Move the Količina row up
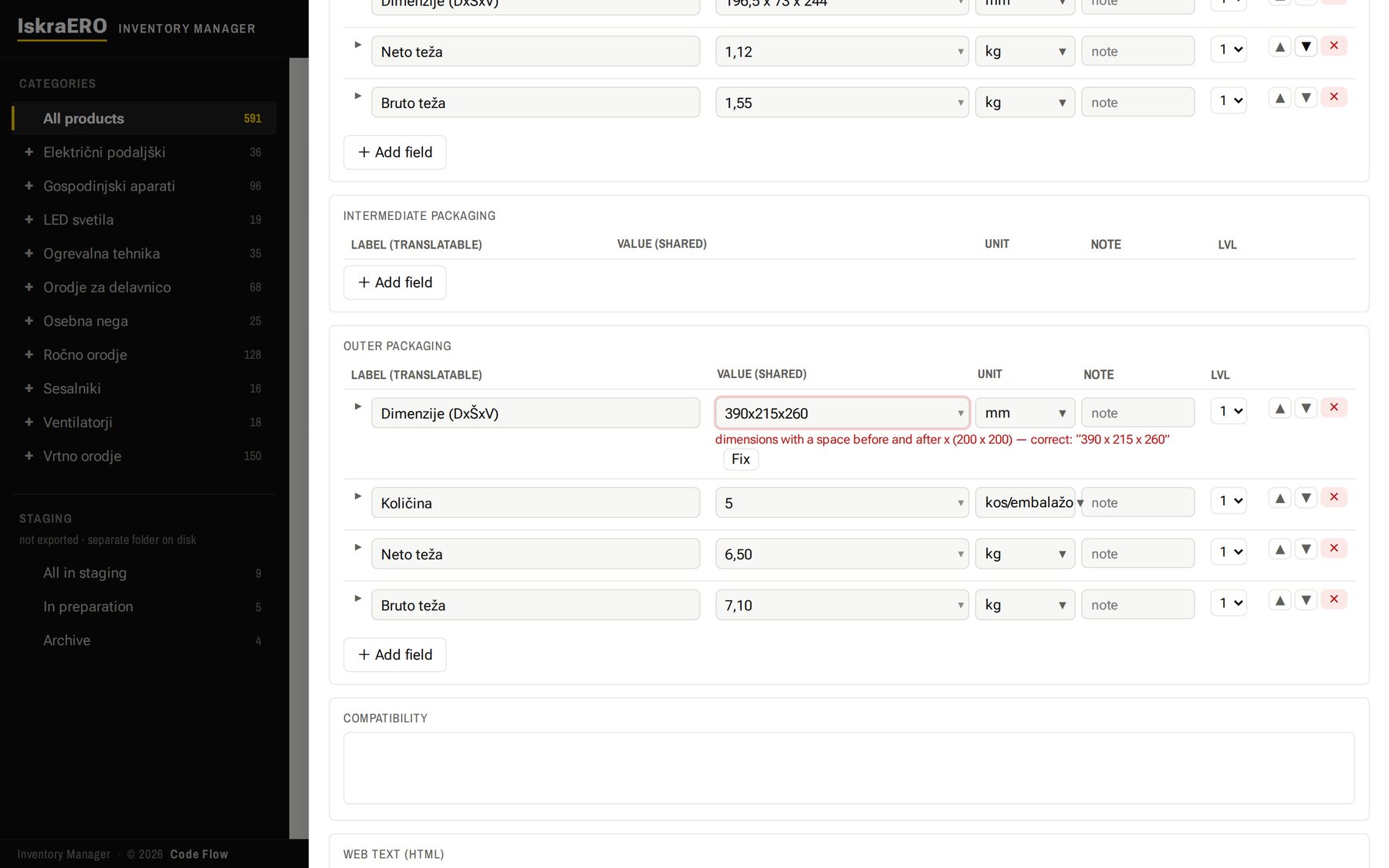This screenshot has width=1389, height=868. point(1279,498)
